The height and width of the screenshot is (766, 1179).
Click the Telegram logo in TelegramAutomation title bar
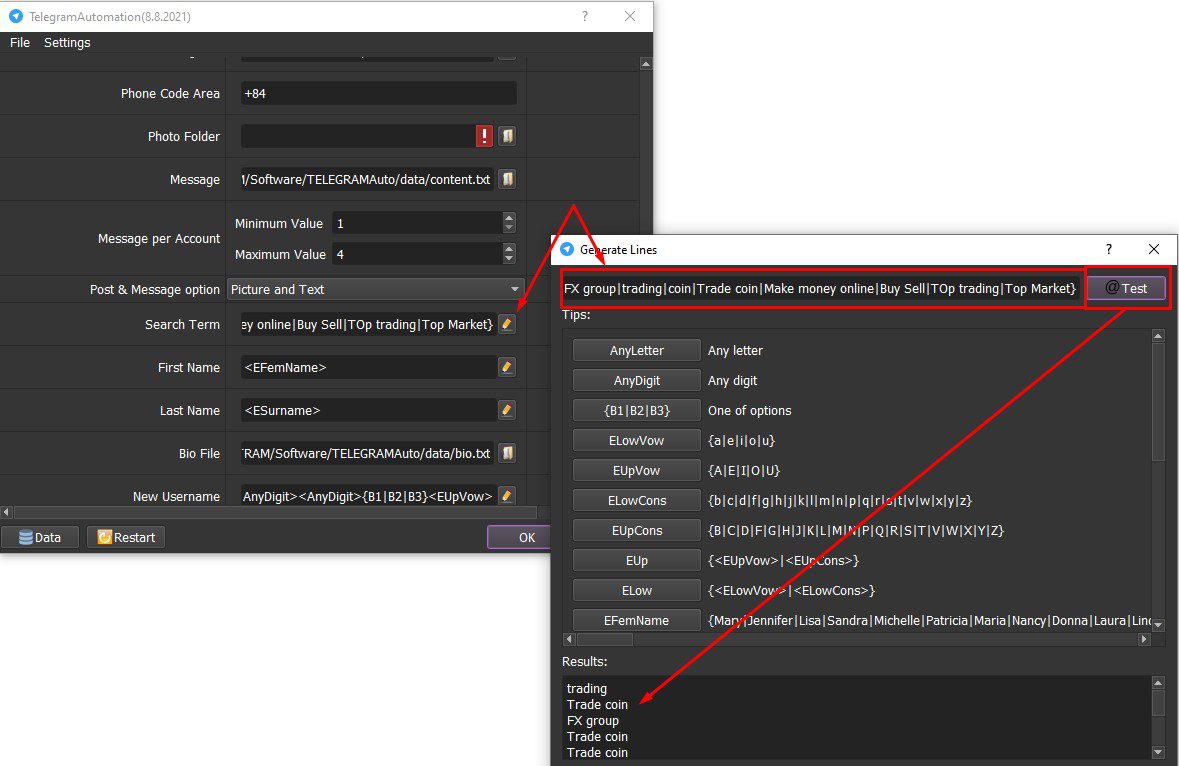click(16, 16)
